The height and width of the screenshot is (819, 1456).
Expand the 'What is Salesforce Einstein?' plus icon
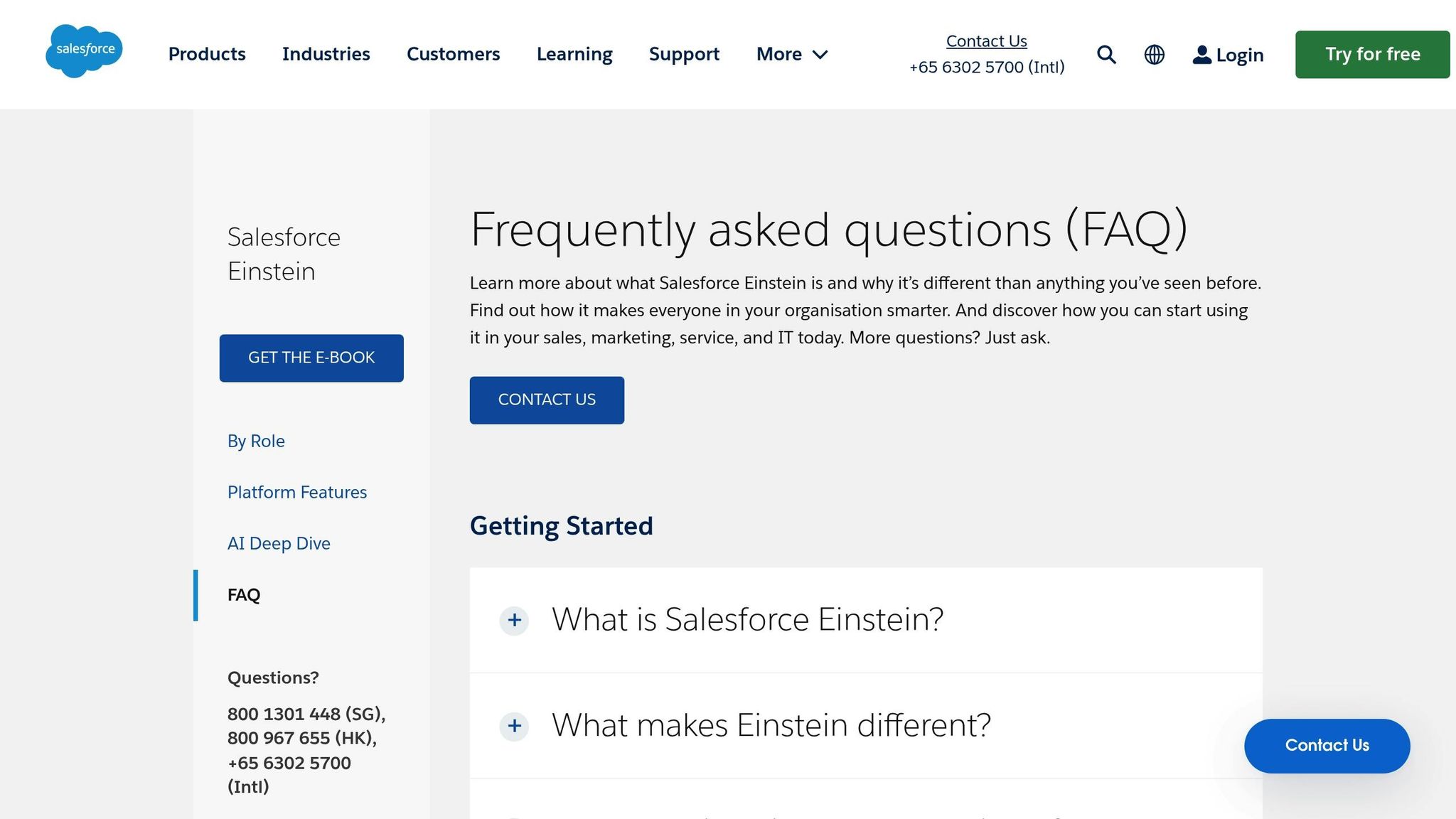(x=513, y=620)
